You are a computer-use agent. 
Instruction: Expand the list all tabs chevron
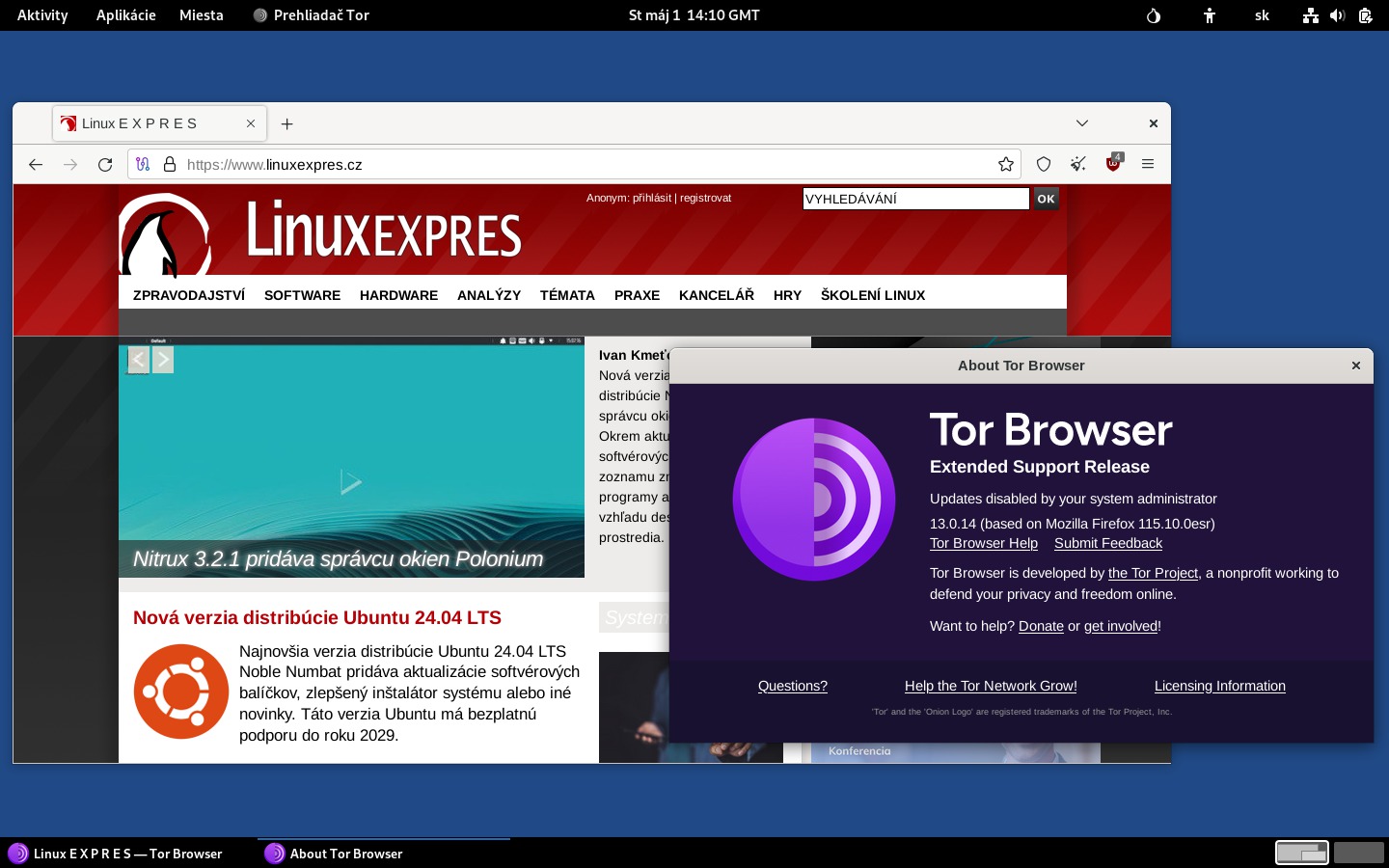point(1082,123)
